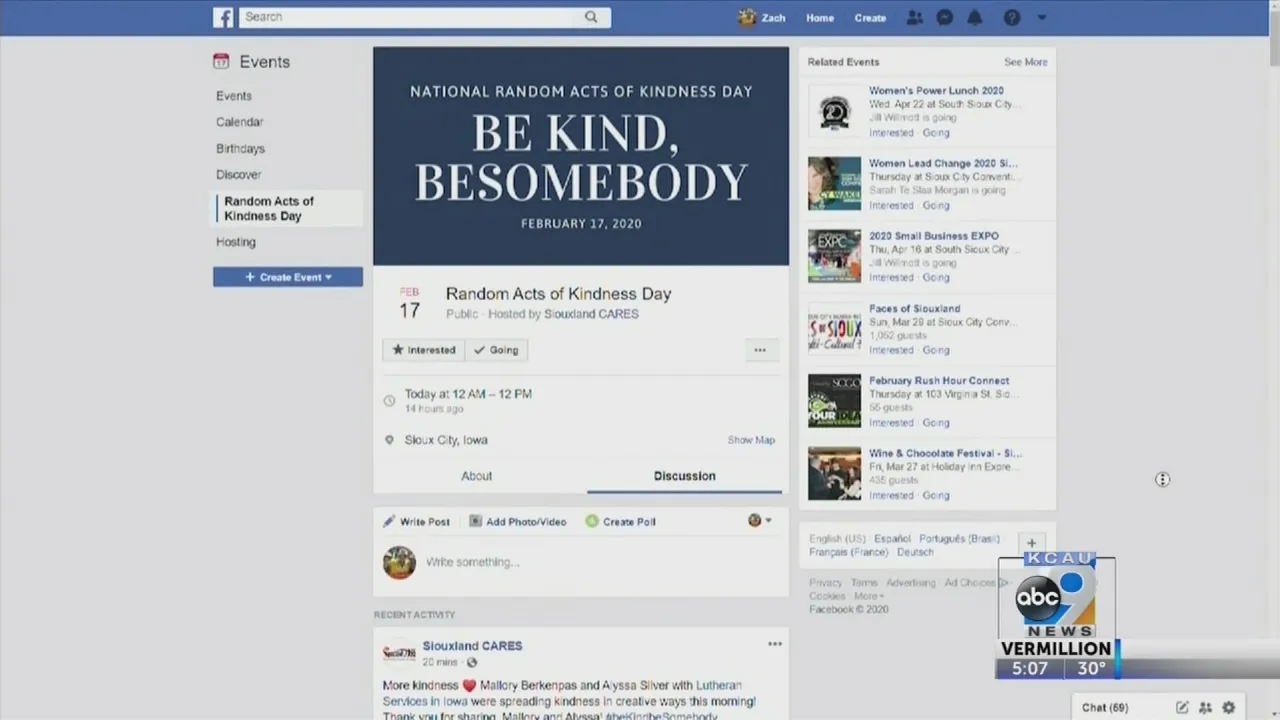This screenshot has width=1280, height=720.
Task: Click See More in Related Events
Action: (1026, 62)
